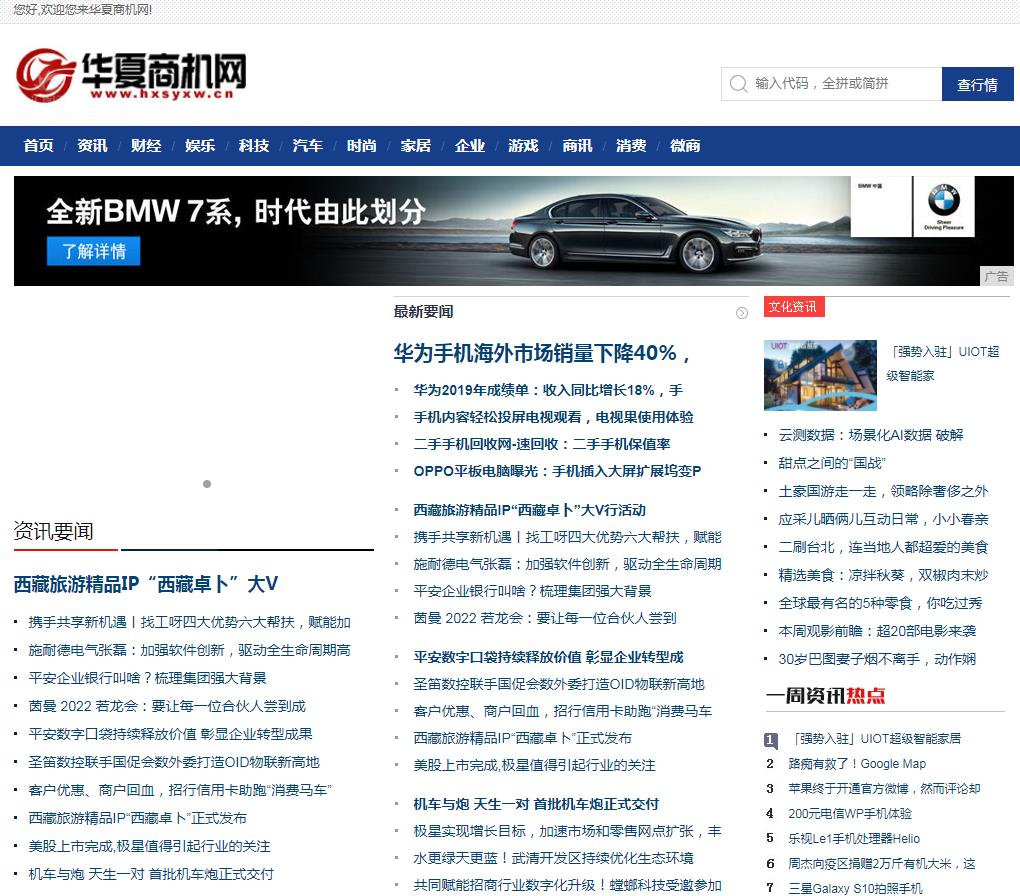Open the 财经 nav item
The height and width of the screenshot is (896, 1020).
coord(146,146)
